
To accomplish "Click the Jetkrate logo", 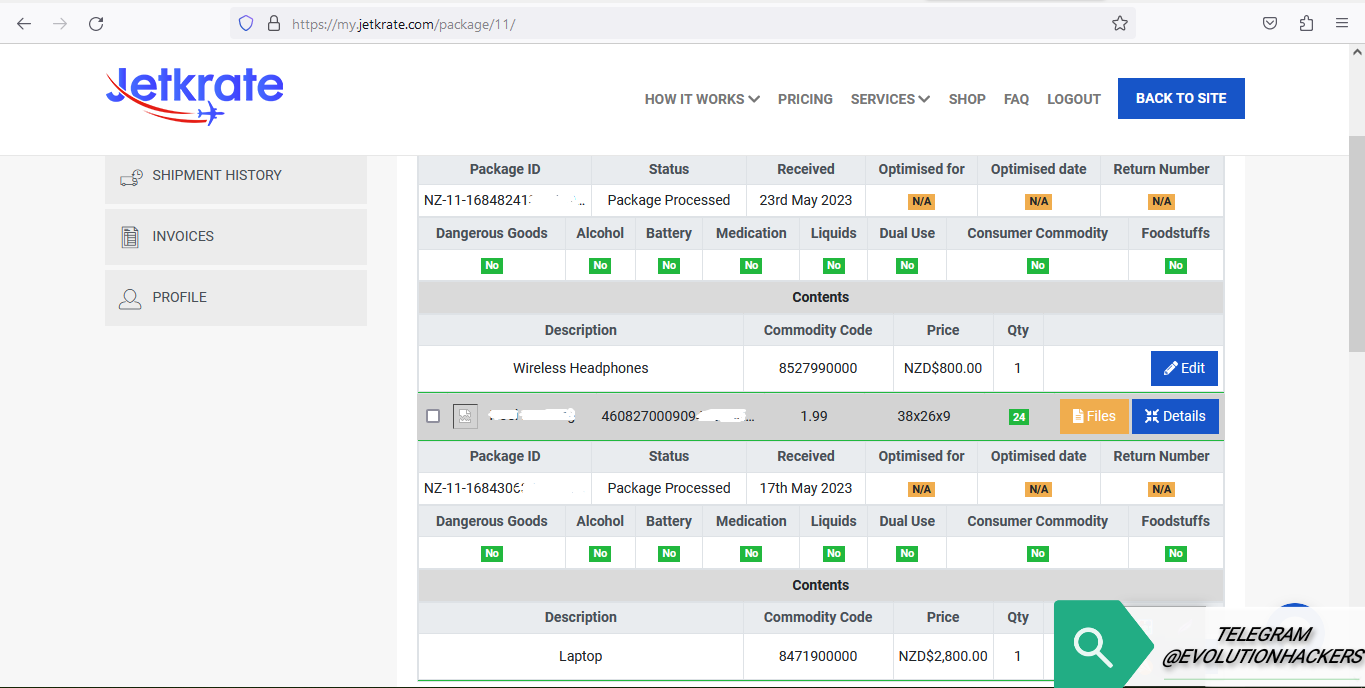I will click(195, 95).
